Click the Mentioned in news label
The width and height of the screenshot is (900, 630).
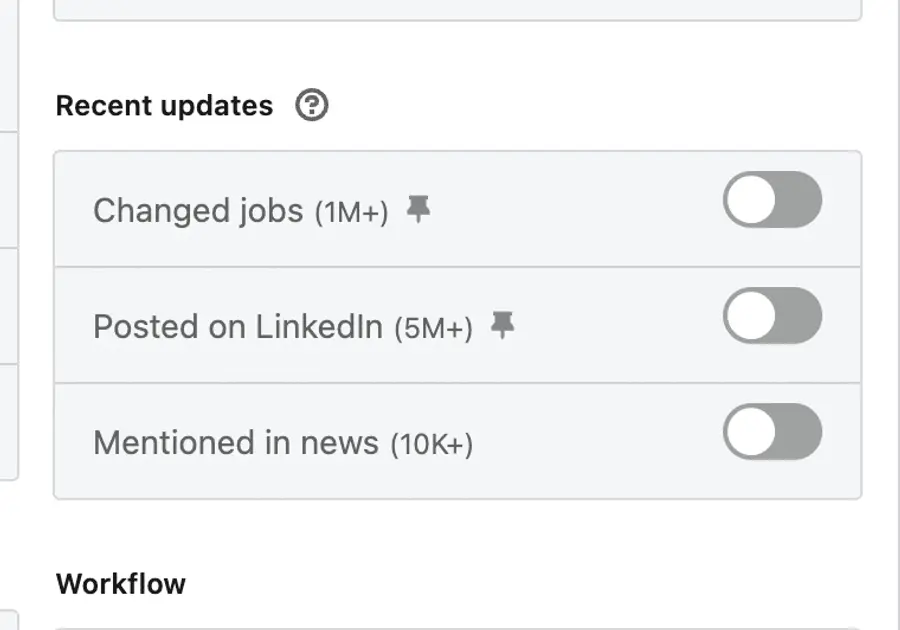236,443
